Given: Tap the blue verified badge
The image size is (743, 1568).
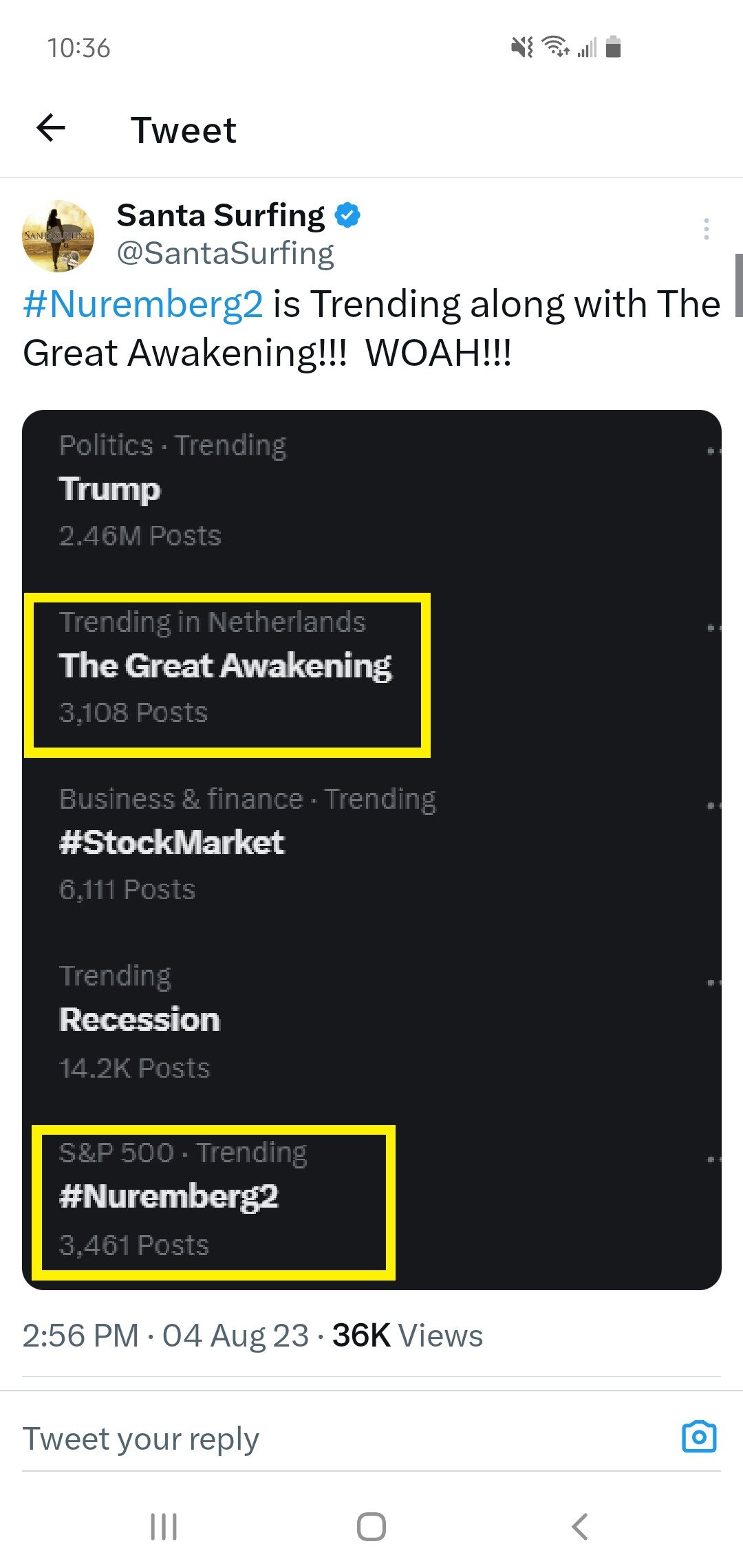Looking at the screenshot, I should click(347, 215).
